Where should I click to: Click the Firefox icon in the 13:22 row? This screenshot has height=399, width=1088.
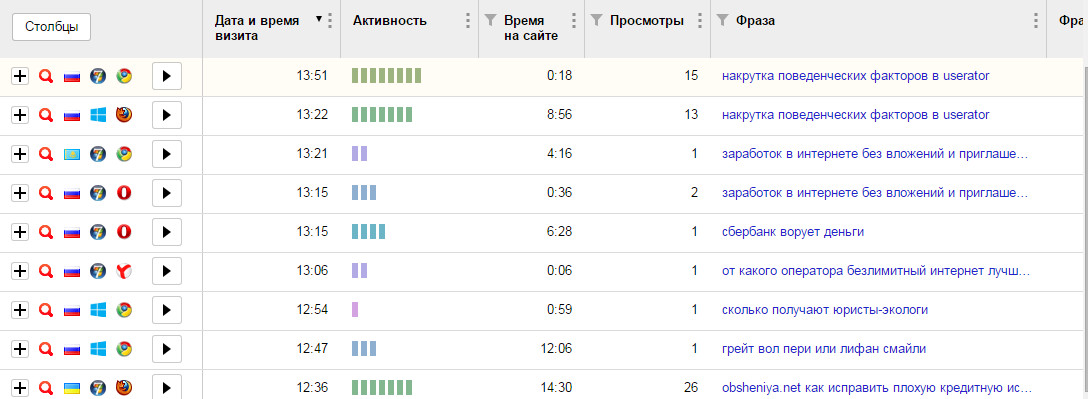(124, 114)
